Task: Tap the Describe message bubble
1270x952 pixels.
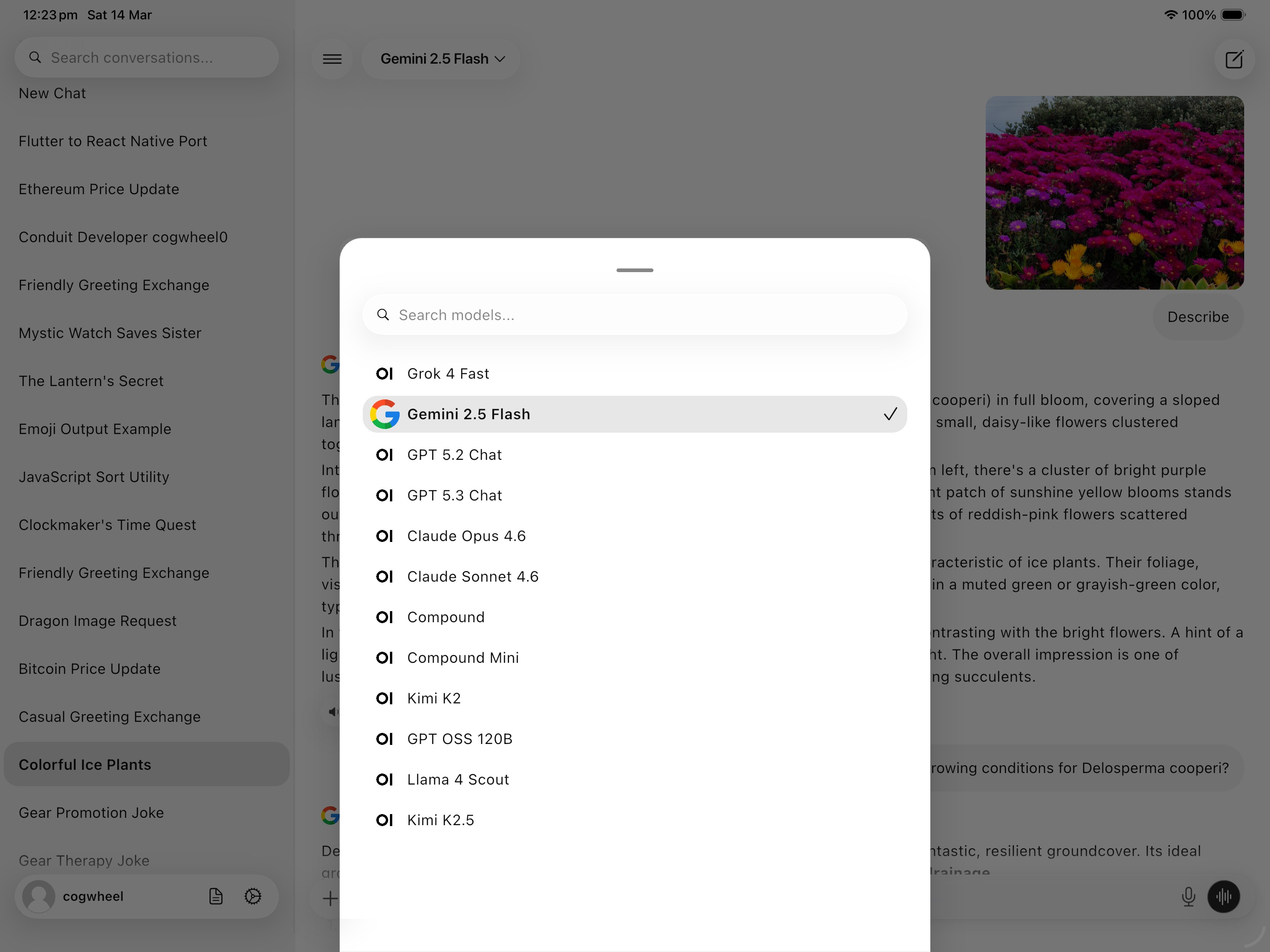Action: pyautogui.click(x=1198, y=317)
